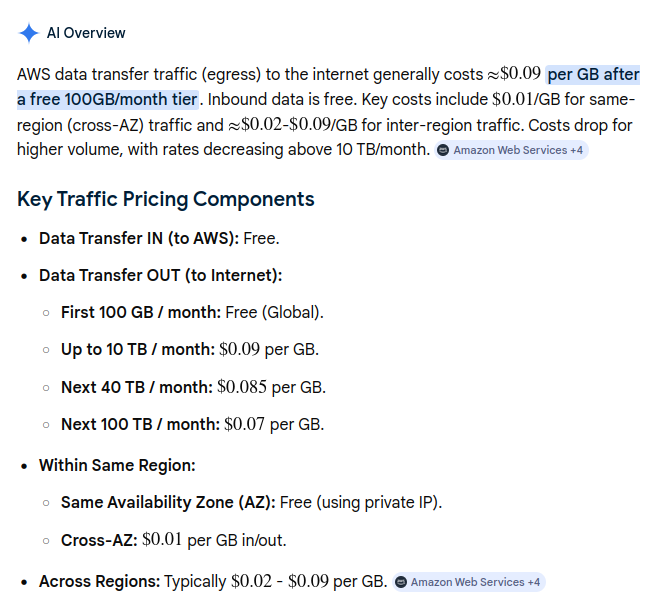Click the AI Overview heading label
Viewport: 659px width, 611px height.
coord(86,33)
